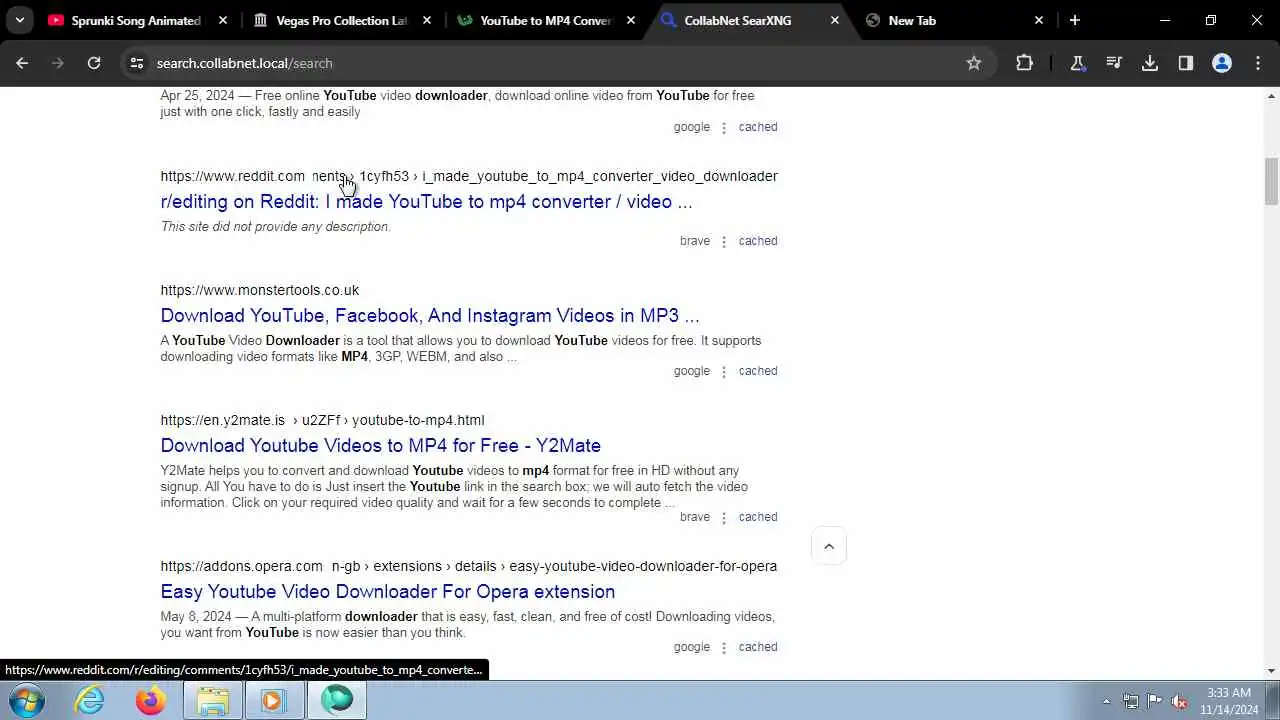1280x720 pixels.
Task: Click the vertical scrollbar thumb
Action: pyautogui.click(x=1272, y=181)
